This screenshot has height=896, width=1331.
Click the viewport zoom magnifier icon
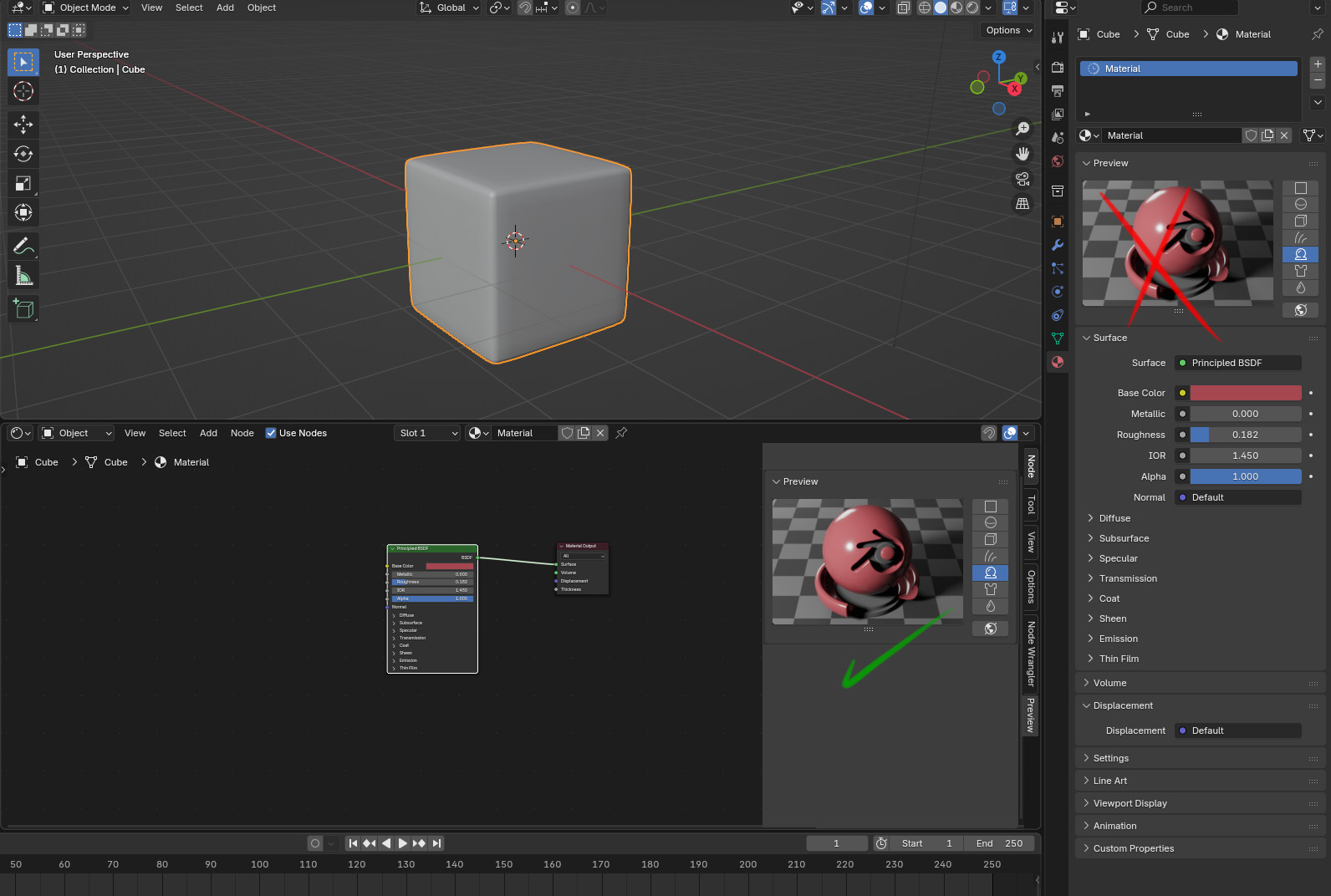(x=1022, y=129)
